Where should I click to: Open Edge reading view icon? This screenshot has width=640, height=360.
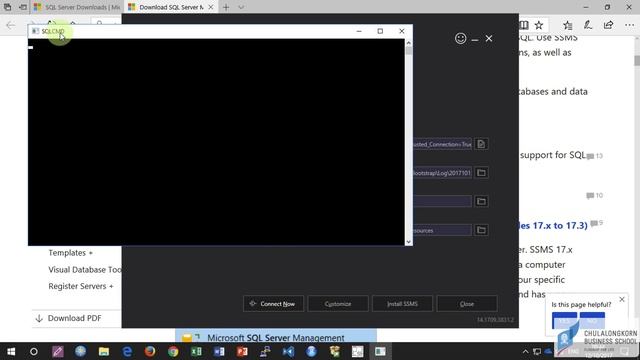[524, 25]
